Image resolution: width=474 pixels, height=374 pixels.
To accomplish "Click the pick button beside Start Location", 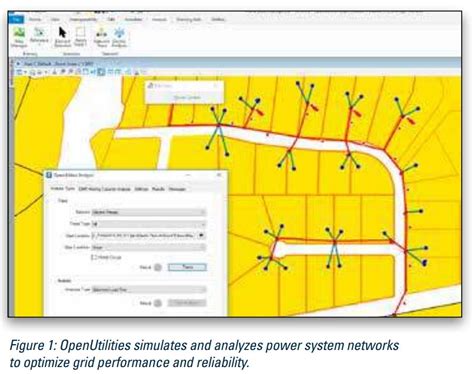I will pyautogui.click(x=201, y=235).
